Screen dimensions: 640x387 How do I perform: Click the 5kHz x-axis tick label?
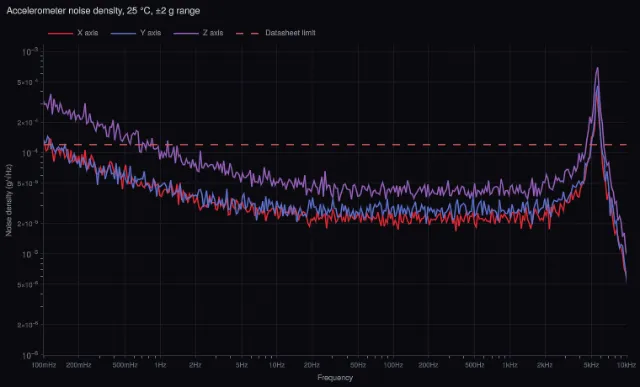click(591, 365)
